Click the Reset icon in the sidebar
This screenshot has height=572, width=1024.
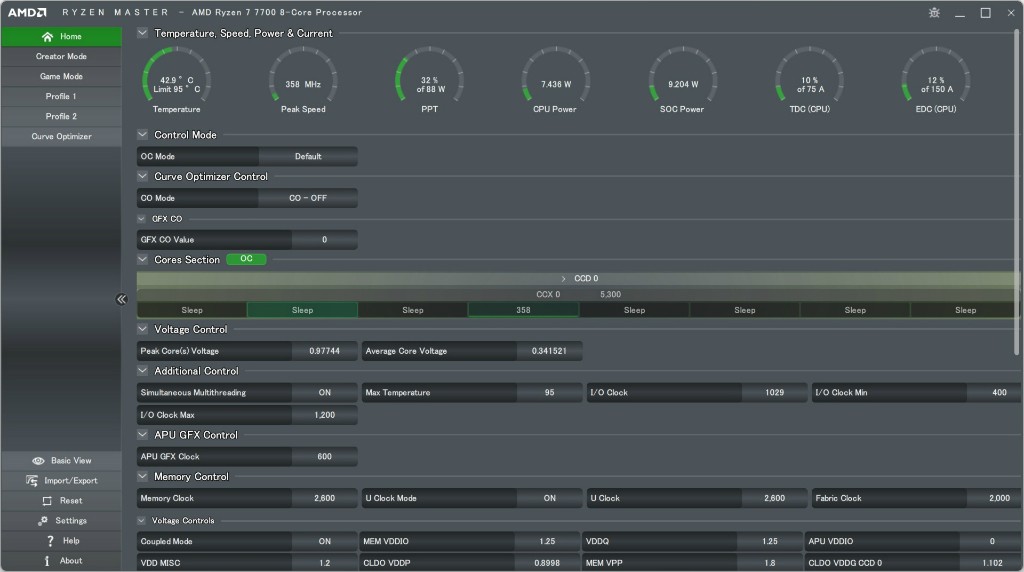point(47,501)
